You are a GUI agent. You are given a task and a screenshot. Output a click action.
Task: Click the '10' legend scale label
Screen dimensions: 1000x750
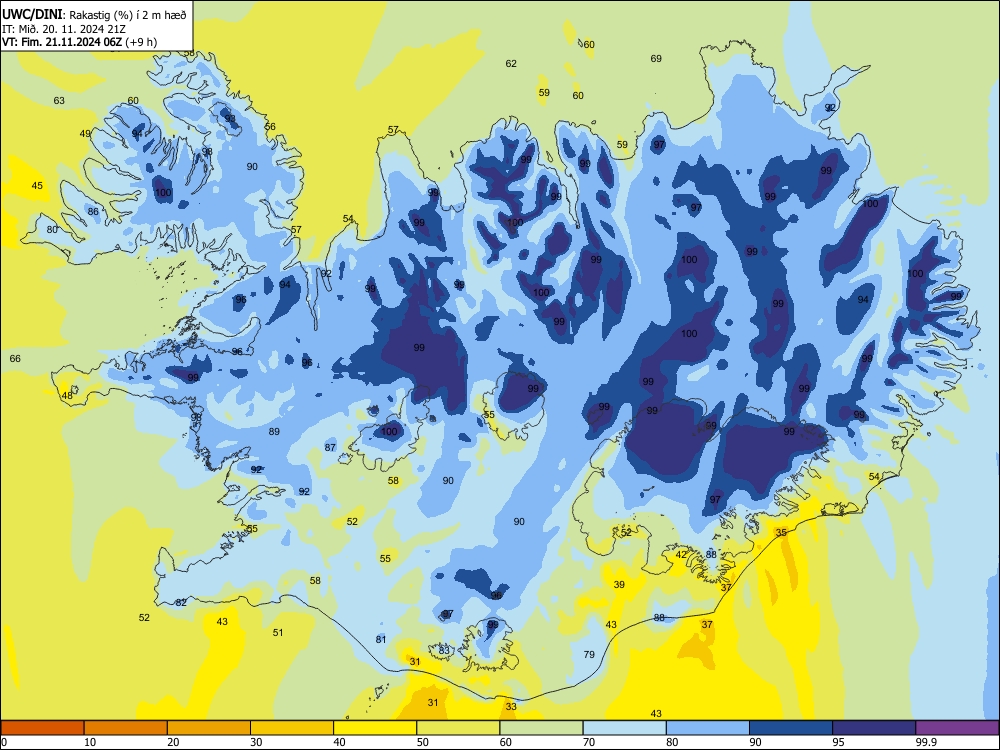[x=90, y=742]
